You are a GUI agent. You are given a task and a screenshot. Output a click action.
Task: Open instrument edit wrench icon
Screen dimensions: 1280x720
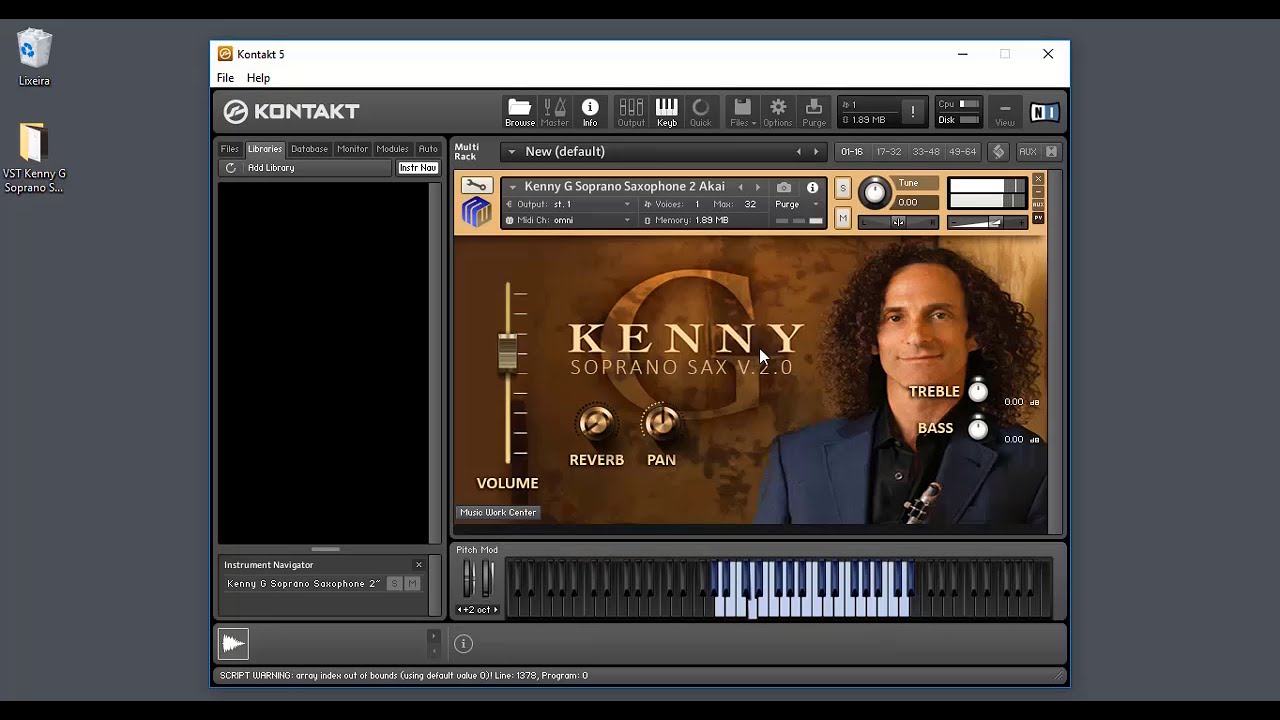pyautogui.click(x=476, y=185)
